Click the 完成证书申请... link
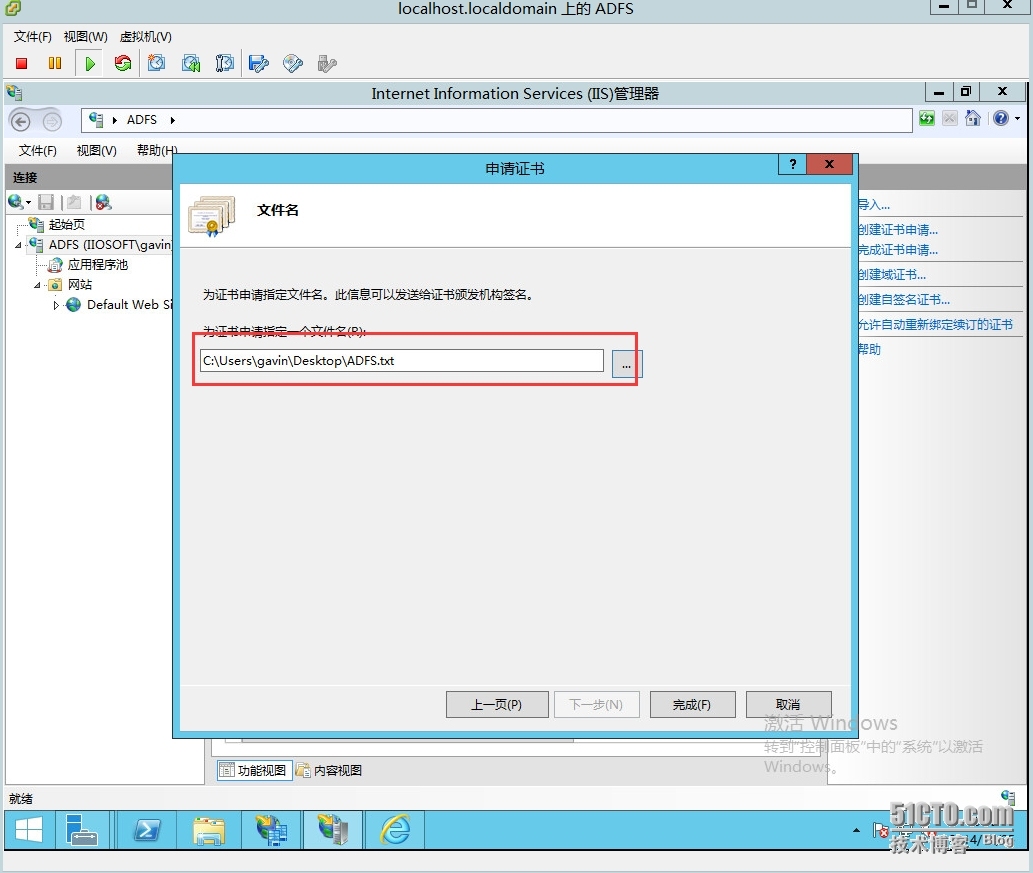1033x873 pixels. (897, 250)
